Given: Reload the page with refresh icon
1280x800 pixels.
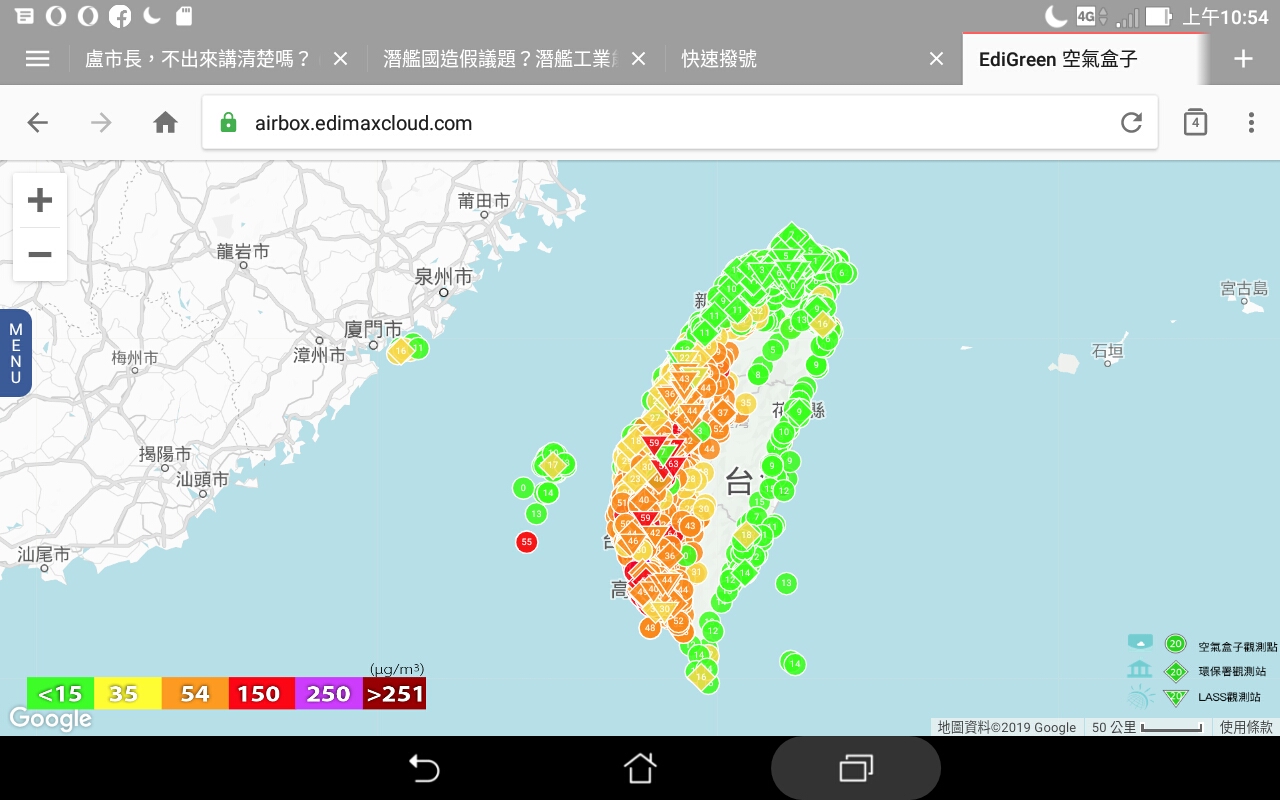Looking at the screenshot, I should (1131, 123).
